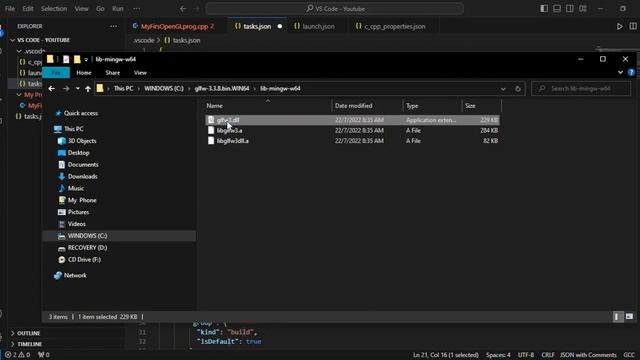This screenshot has height=360, width=640.
Task: Open Pictures in navigation pane
Action: coord(73,212)
